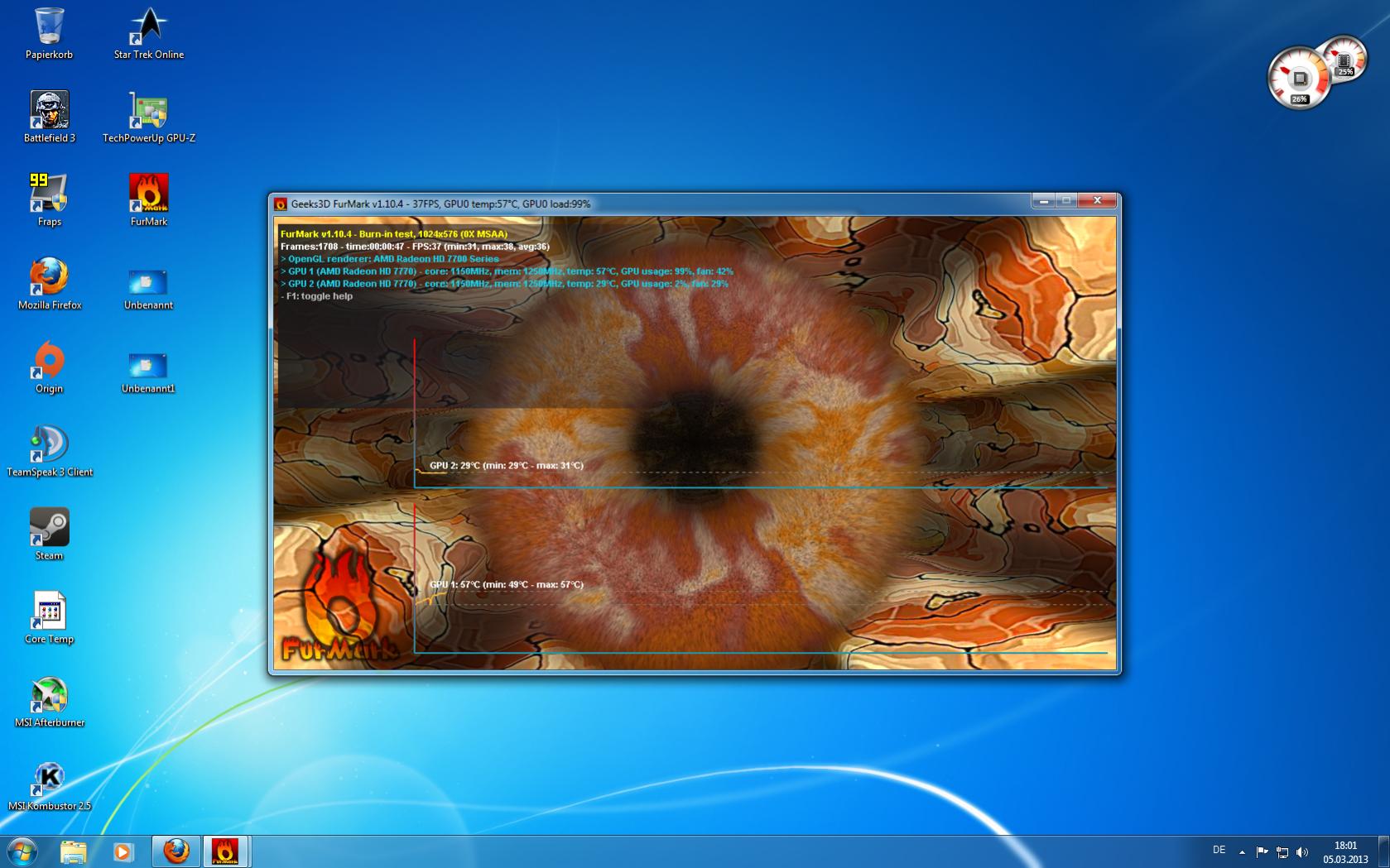Switch to Firefox in the taskbar
Viewport: 1390px width, 868px height.
click(x=176, y=851)
